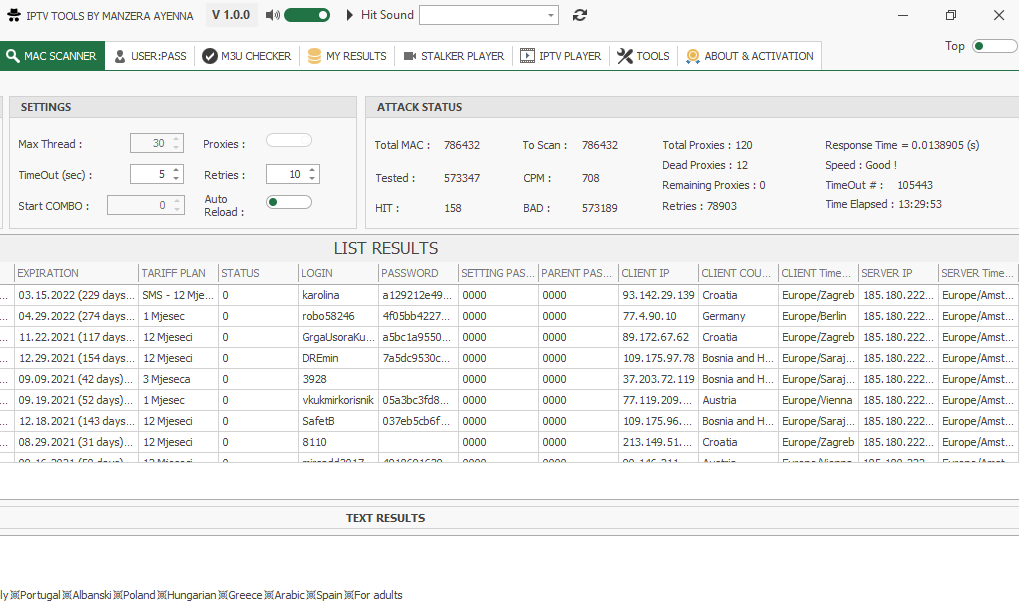The width and height of the screenshot is (1019, 606).
Task: Decrease the Start COMBO value
Action: pyautogui.click(x=177, y=209)
